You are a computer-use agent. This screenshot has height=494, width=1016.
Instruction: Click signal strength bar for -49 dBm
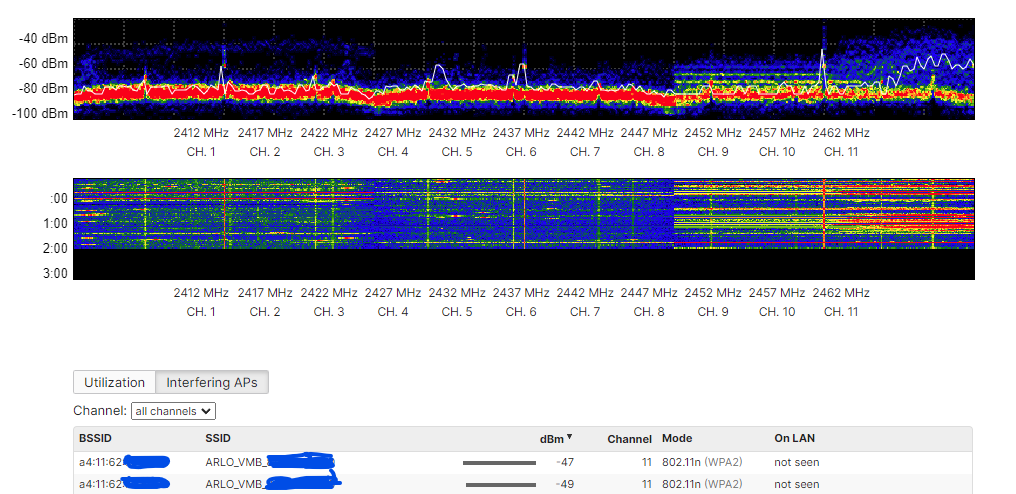[501, 485]
